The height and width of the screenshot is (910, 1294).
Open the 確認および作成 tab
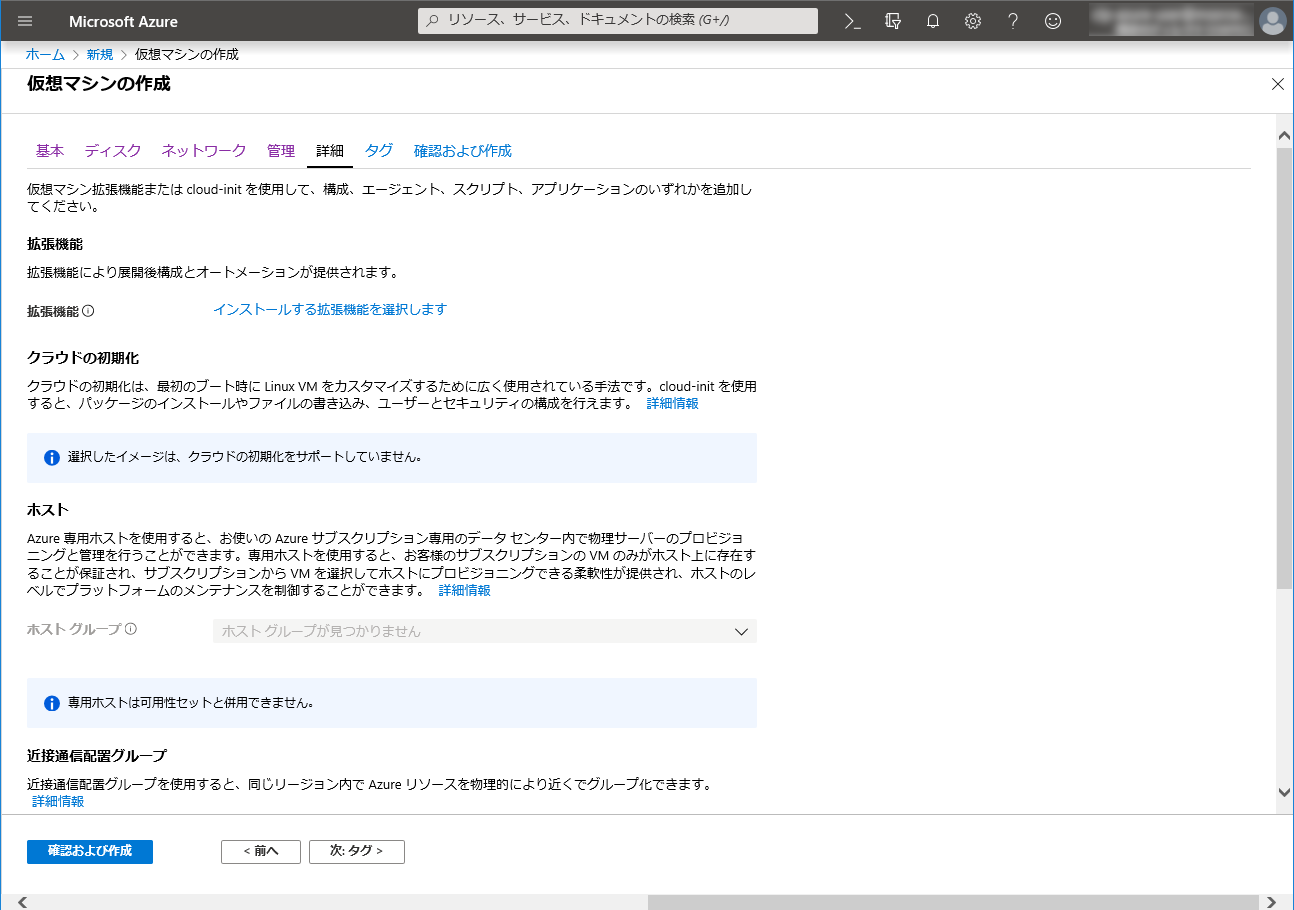click(462, 151)
